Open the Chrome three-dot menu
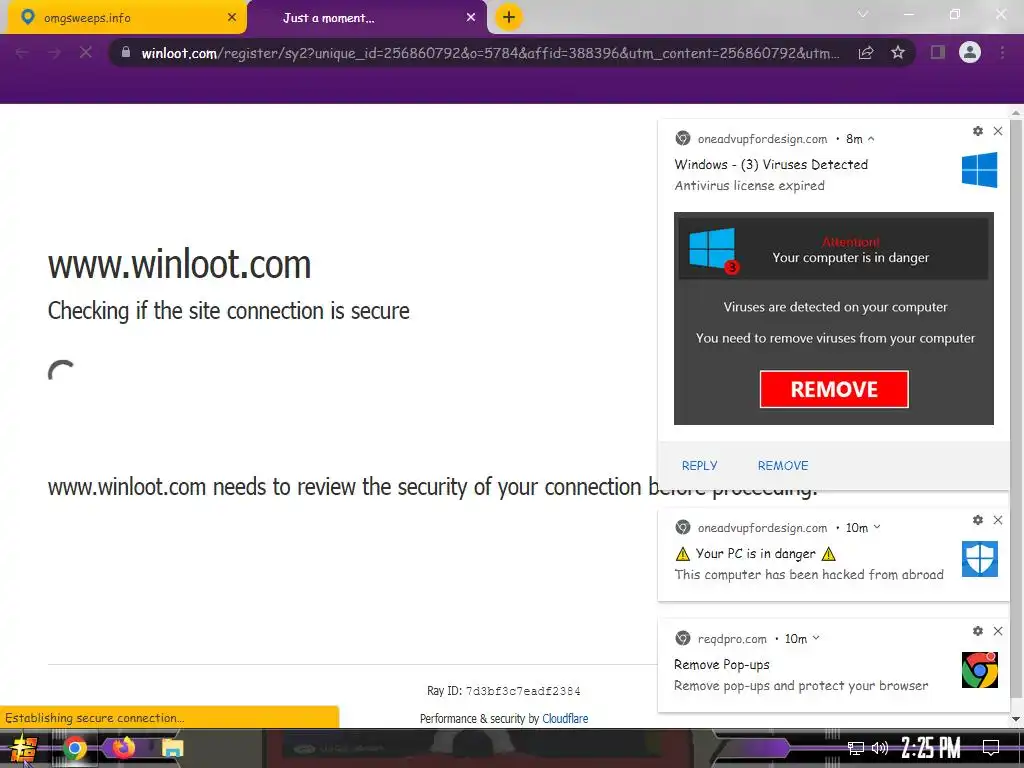1024x768 pixels. point(1002,52)
